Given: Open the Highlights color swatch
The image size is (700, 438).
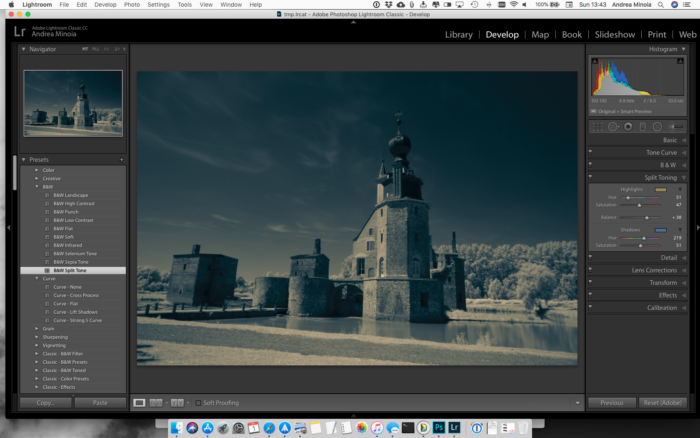Looking at the screenshot, I should click(x=661, y=189).
